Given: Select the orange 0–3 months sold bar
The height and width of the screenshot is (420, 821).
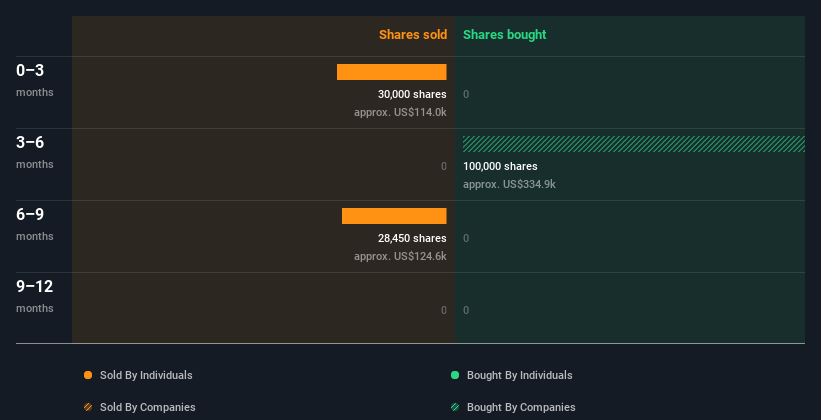Looking at the screenshot, I should pos(391,72).
